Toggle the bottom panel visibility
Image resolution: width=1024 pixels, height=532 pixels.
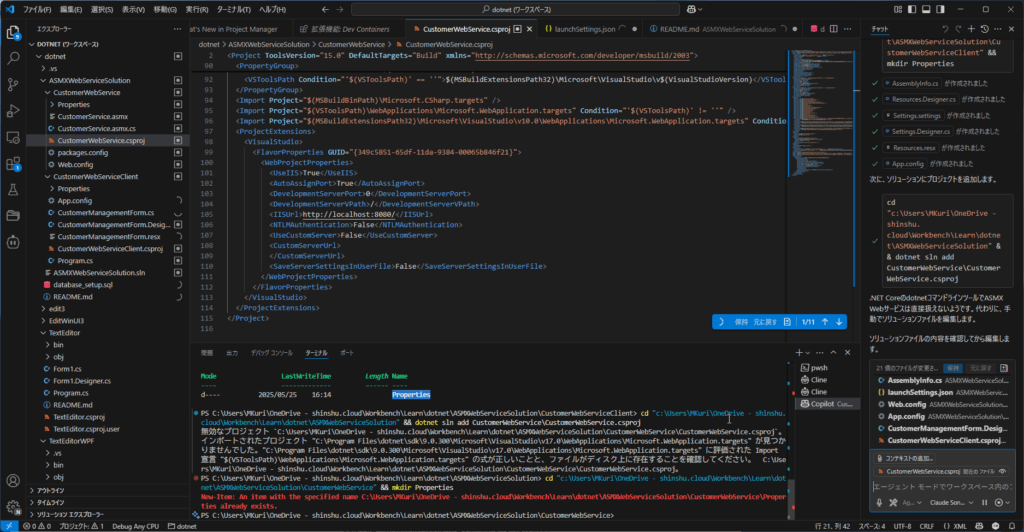(926, 9)
